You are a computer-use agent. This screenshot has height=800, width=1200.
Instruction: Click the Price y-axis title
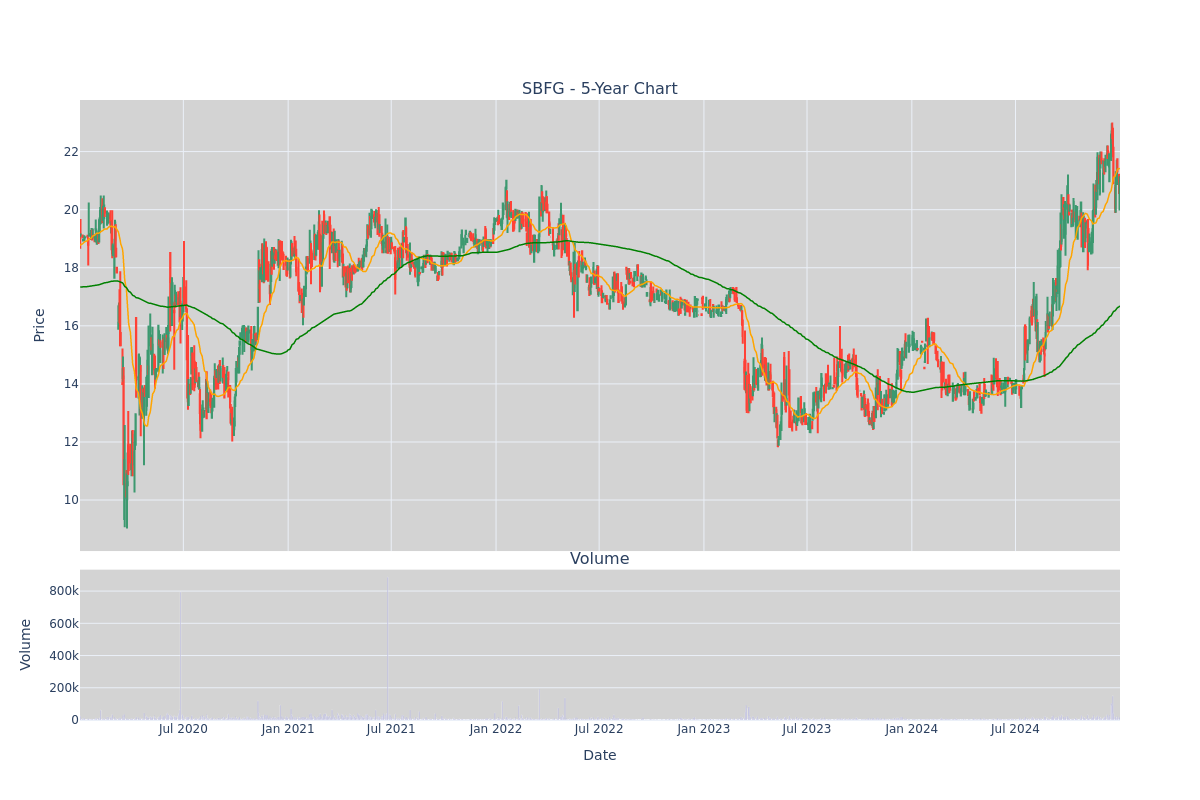point(40,325)
